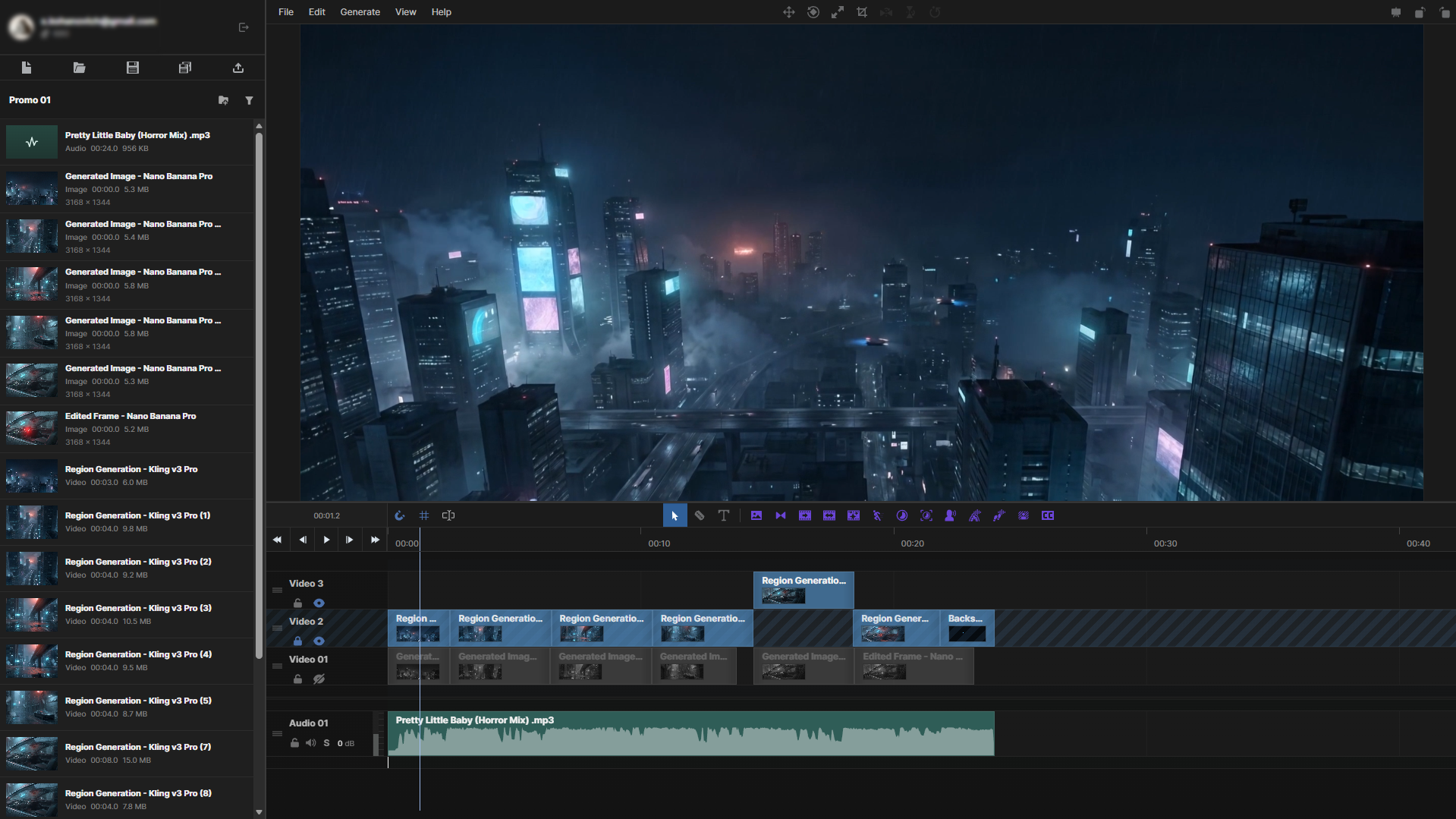Click the Generate Image tool icon
Screen dimensions: 1456x819
pyautogui.click(x=756, y=515)
